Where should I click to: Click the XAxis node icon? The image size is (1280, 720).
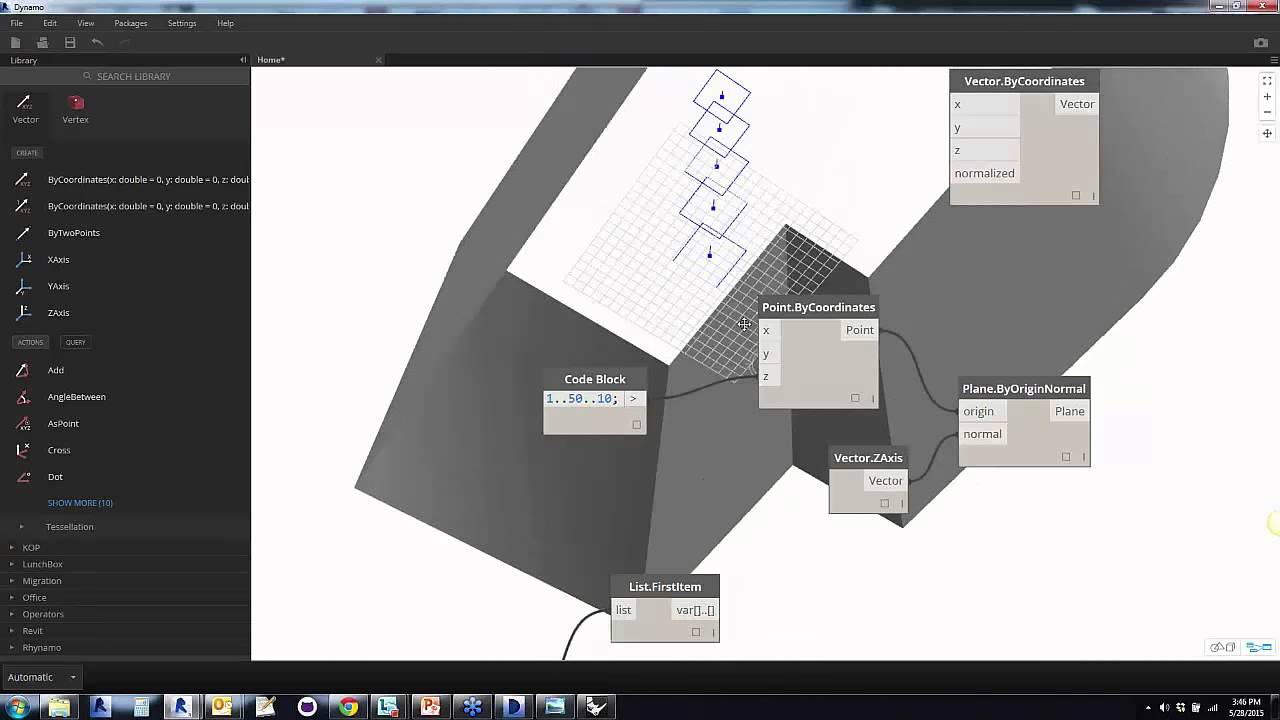pyautogui.click(x=25, y=259)
